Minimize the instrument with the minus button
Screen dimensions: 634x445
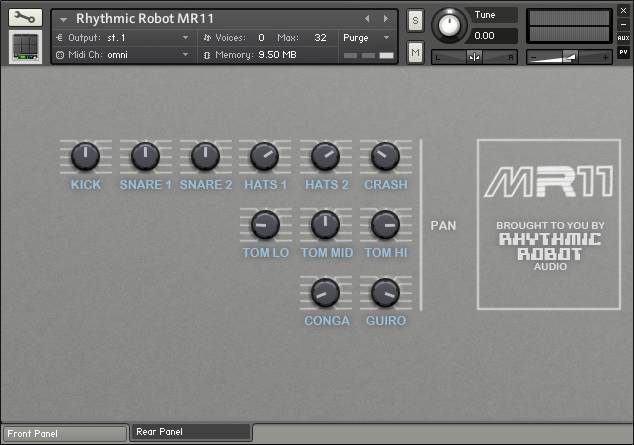(x=623, y=24)
